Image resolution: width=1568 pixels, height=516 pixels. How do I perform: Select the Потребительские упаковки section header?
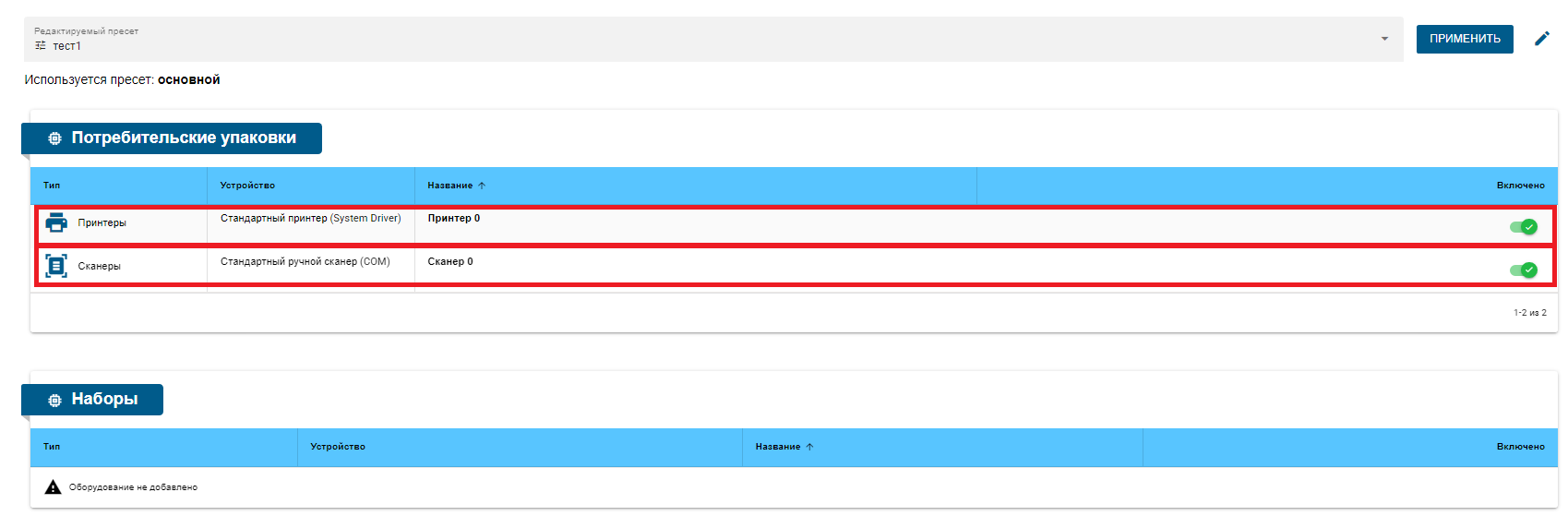point(183,138)
